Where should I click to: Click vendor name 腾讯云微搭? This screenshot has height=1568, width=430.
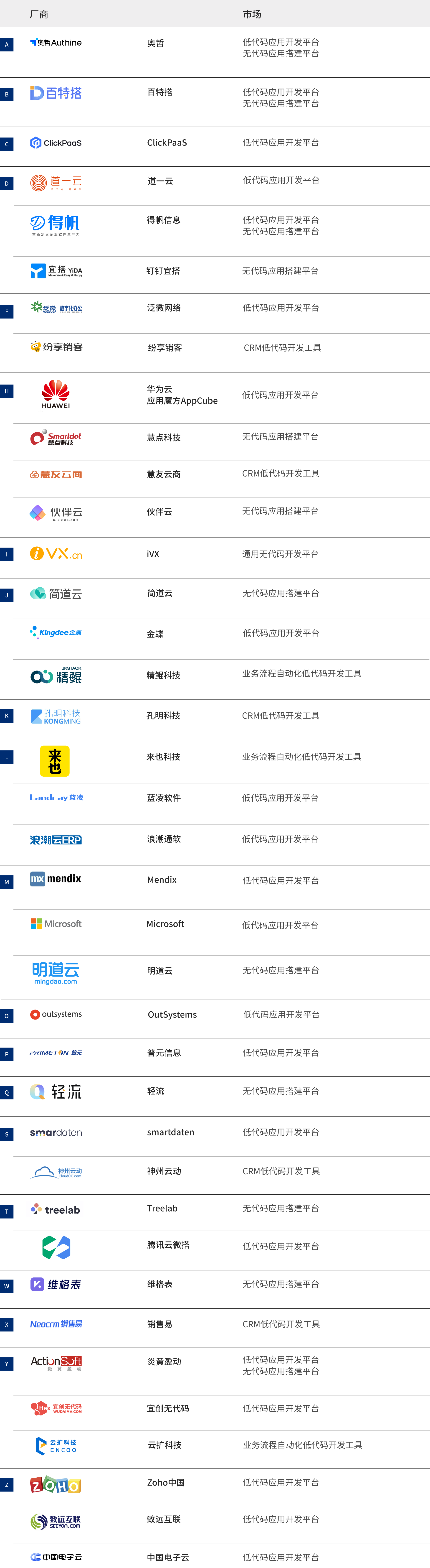coord(168,1245)
